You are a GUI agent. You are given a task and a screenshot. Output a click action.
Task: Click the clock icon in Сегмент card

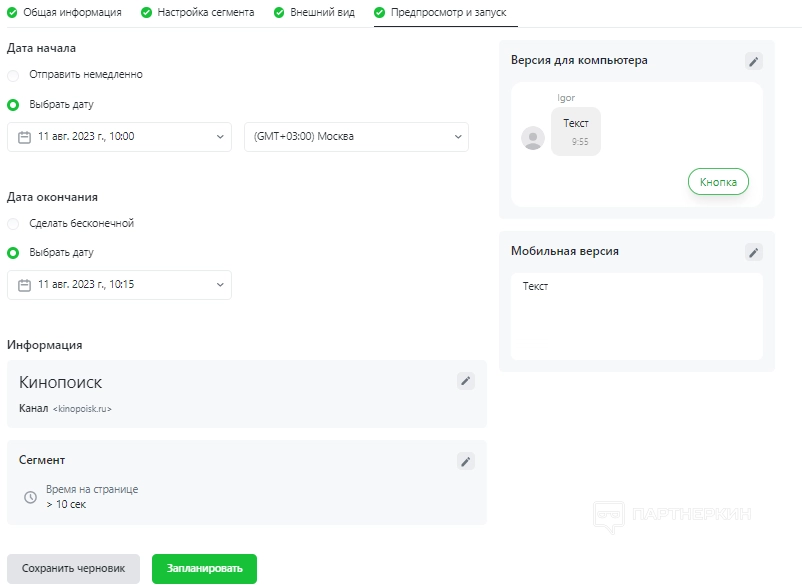(30, 497)
